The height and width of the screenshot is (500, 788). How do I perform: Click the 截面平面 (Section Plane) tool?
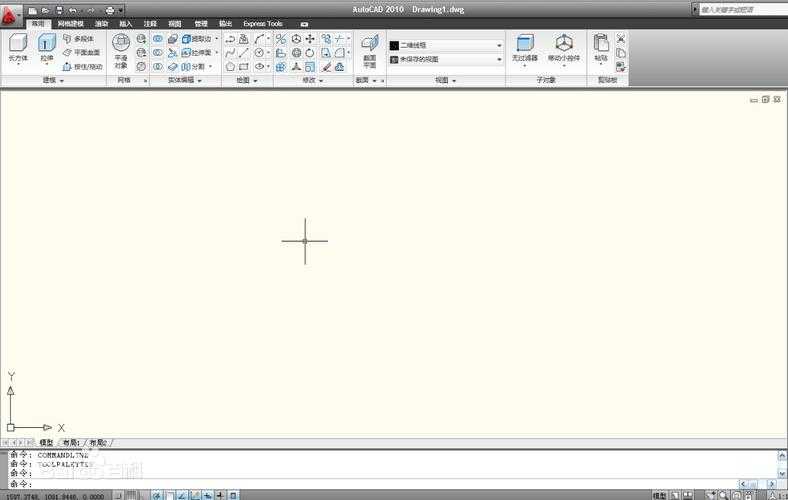[370, 44]
